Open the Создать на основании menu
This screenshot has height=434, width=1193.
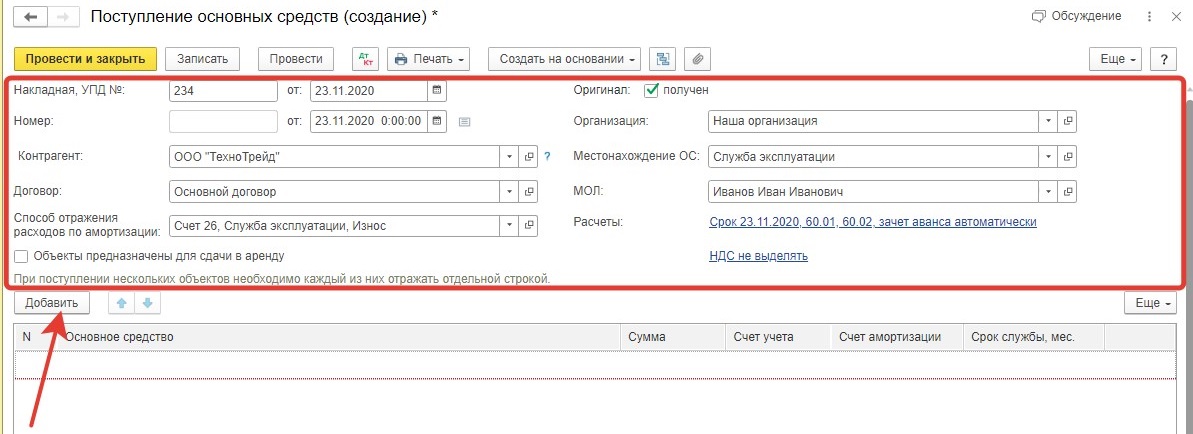[x=565, y=59]
